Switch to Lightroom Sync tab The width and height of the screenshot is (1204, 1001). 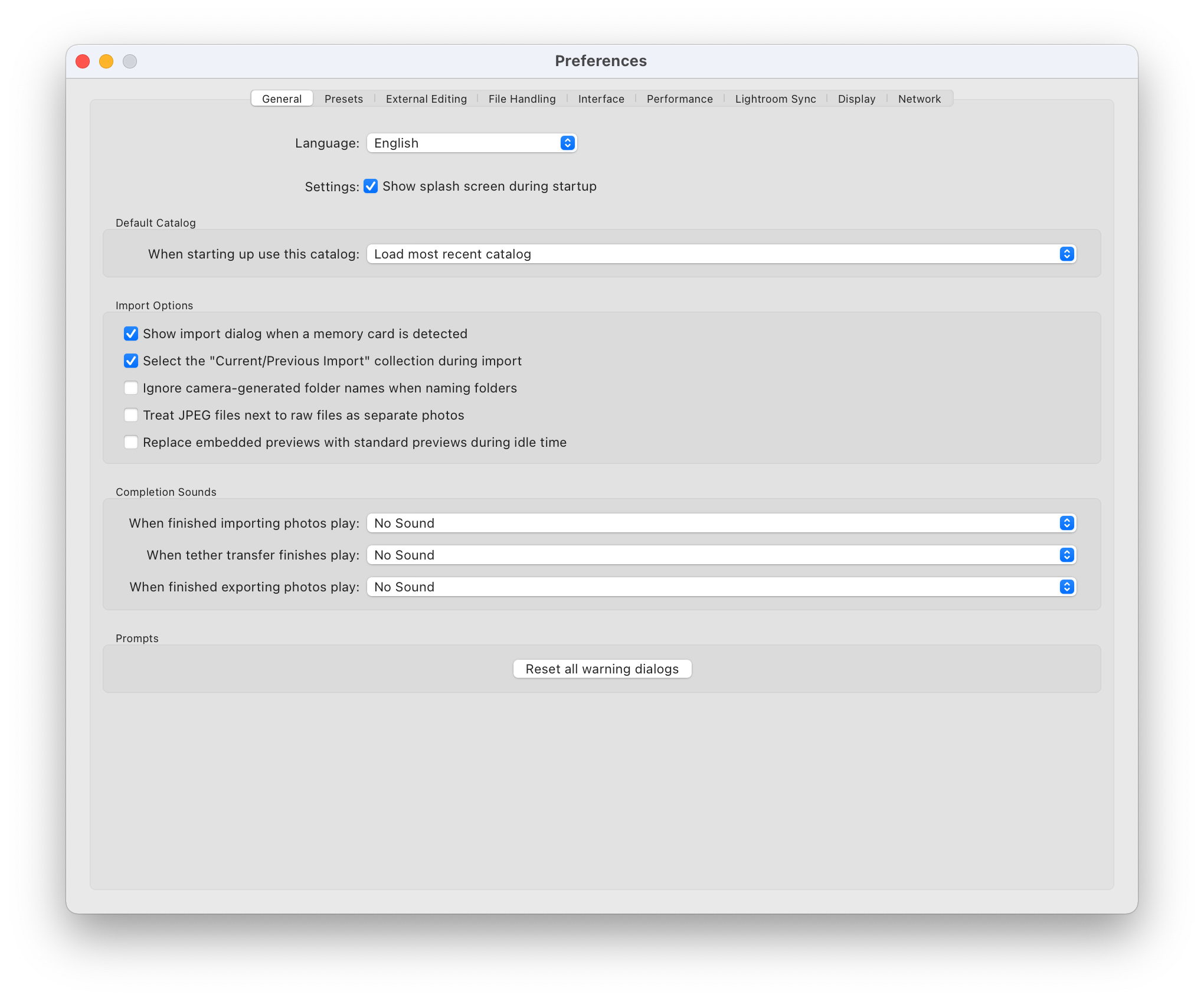point(775,99)
